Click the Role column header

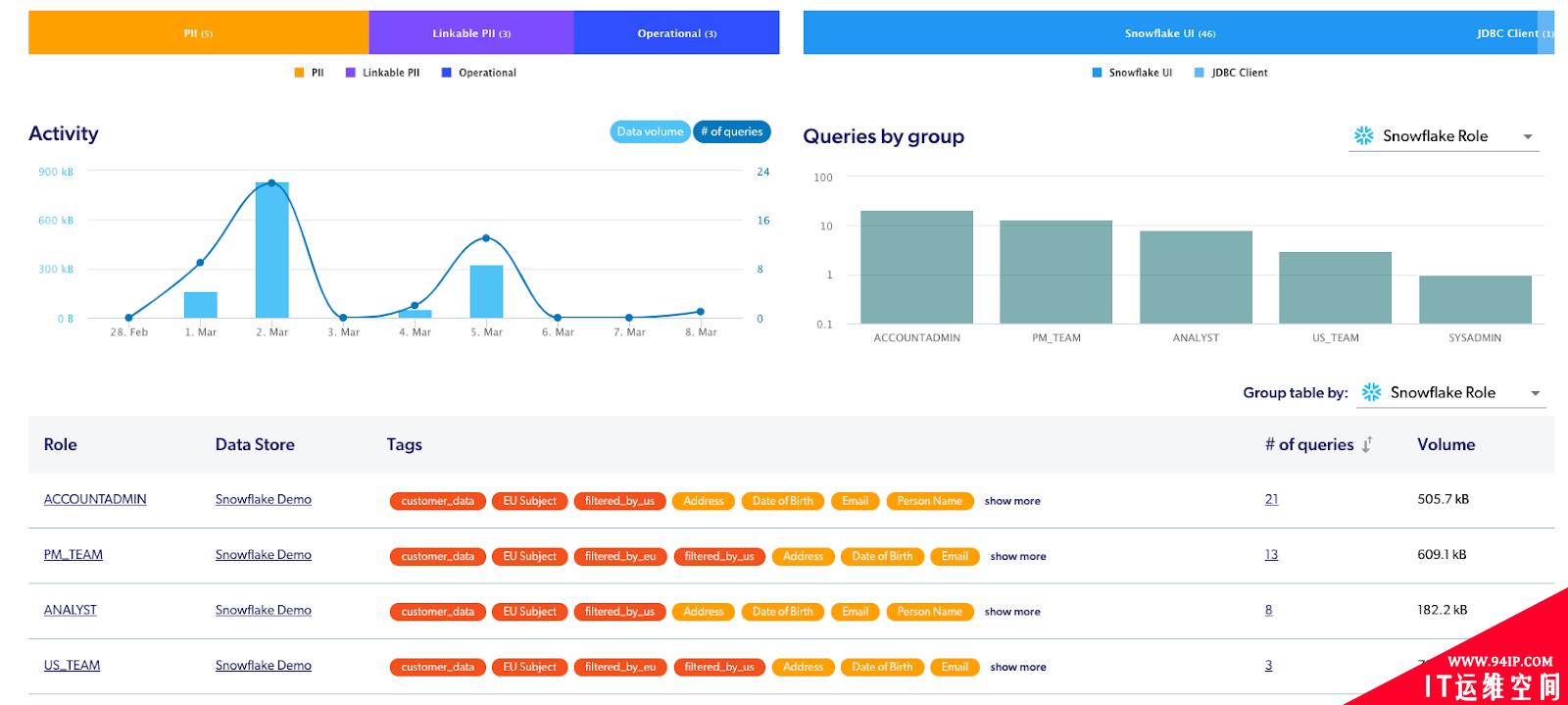pos(60,444)
